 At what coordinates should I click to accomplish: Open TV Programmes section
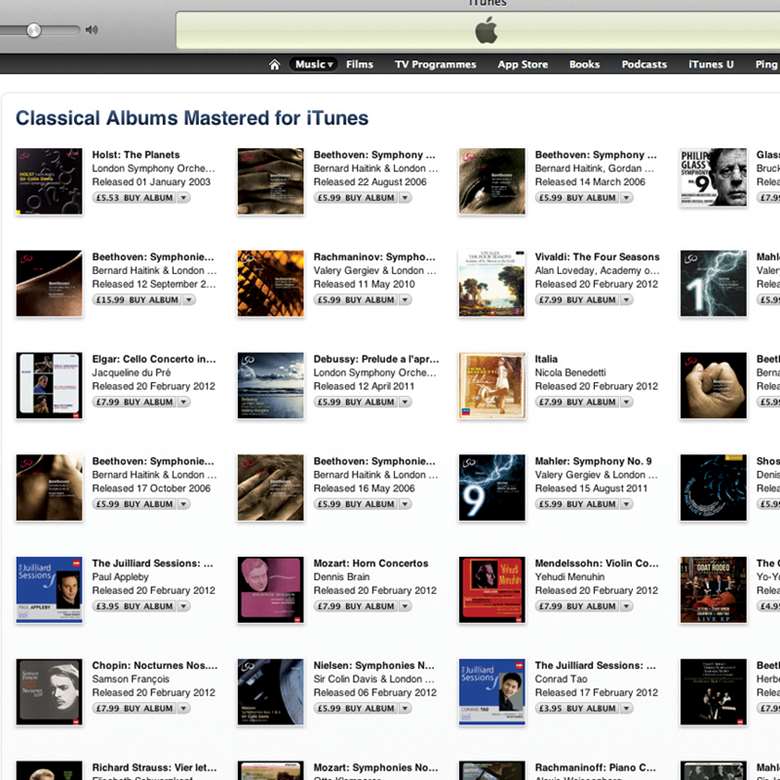tap(435, 65)
